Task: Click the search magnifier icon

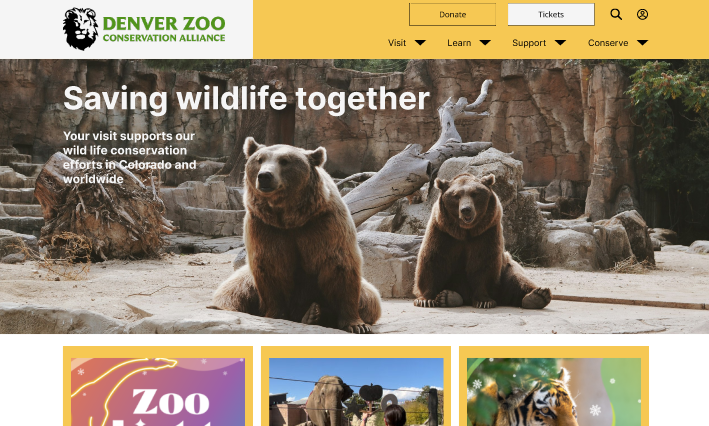Action: tap(616, 14)
